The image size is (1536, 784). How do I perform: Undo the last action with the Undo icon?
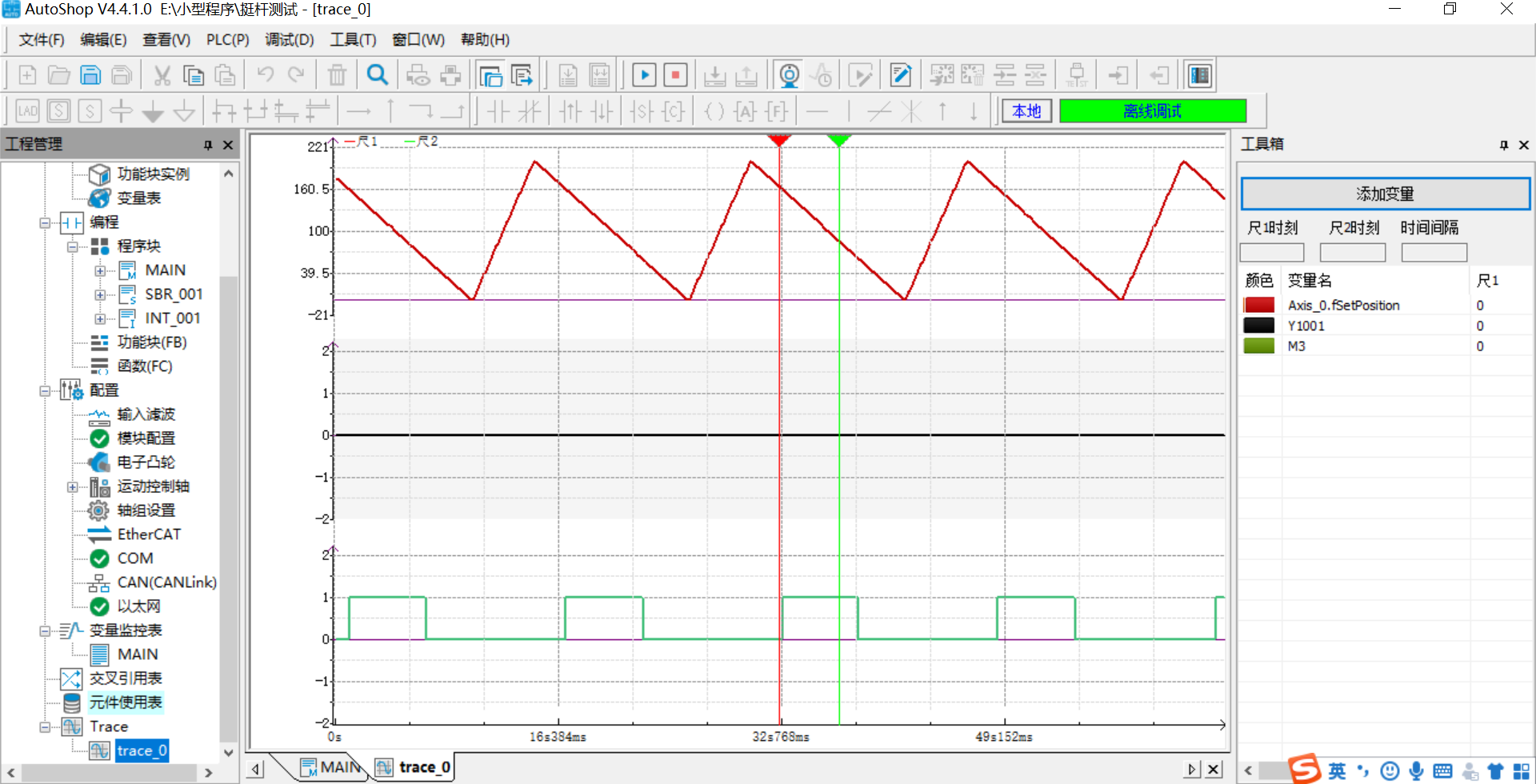265,75
